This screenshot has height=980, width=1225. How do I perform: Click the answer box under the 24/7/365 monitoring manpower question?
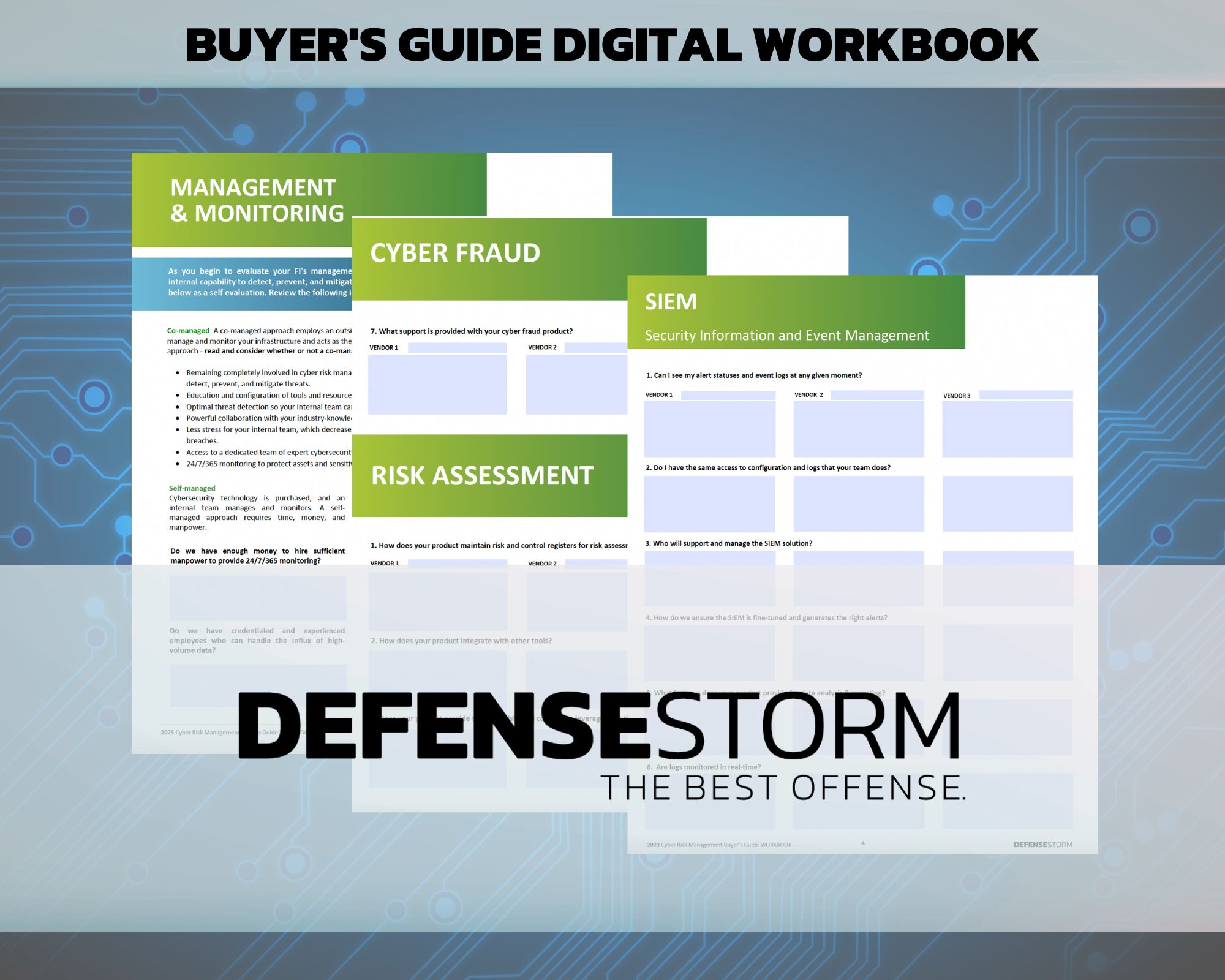pos(258,598)
